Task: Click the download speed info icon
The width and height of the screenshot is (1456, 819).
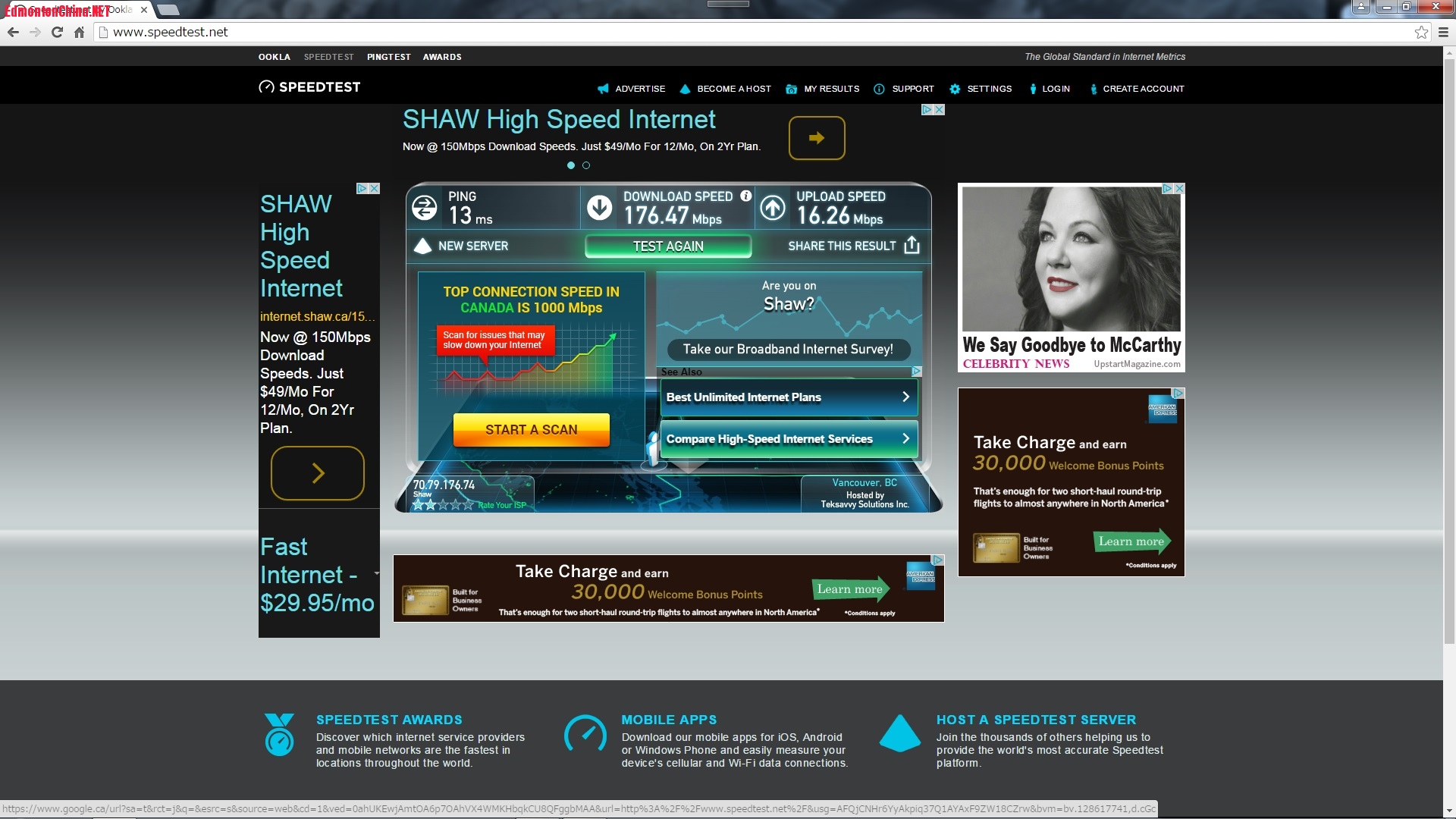Action: tap(745, 196)
